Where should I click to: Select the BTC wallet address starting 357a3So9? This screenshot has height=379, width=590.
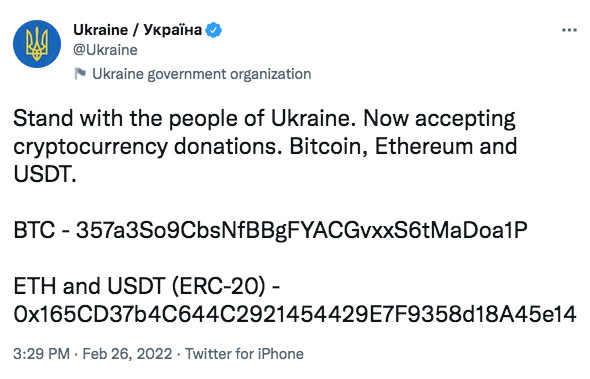pyautogui.click(x=302, y=230)
